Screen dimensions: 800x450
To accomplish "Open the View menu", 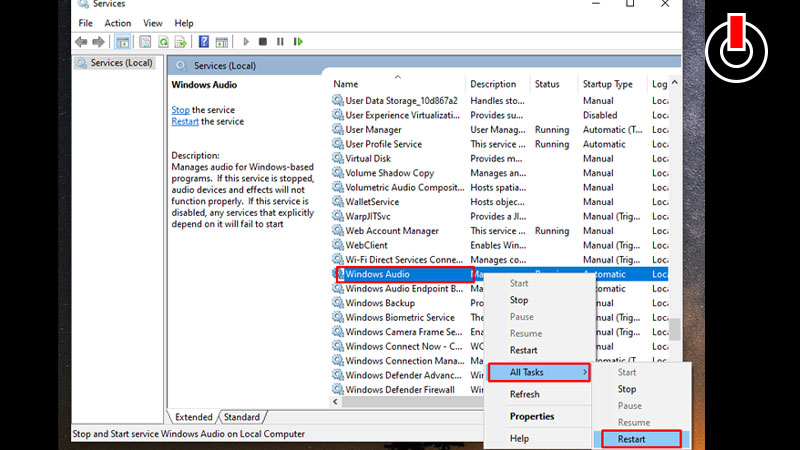I will (153, 23).
